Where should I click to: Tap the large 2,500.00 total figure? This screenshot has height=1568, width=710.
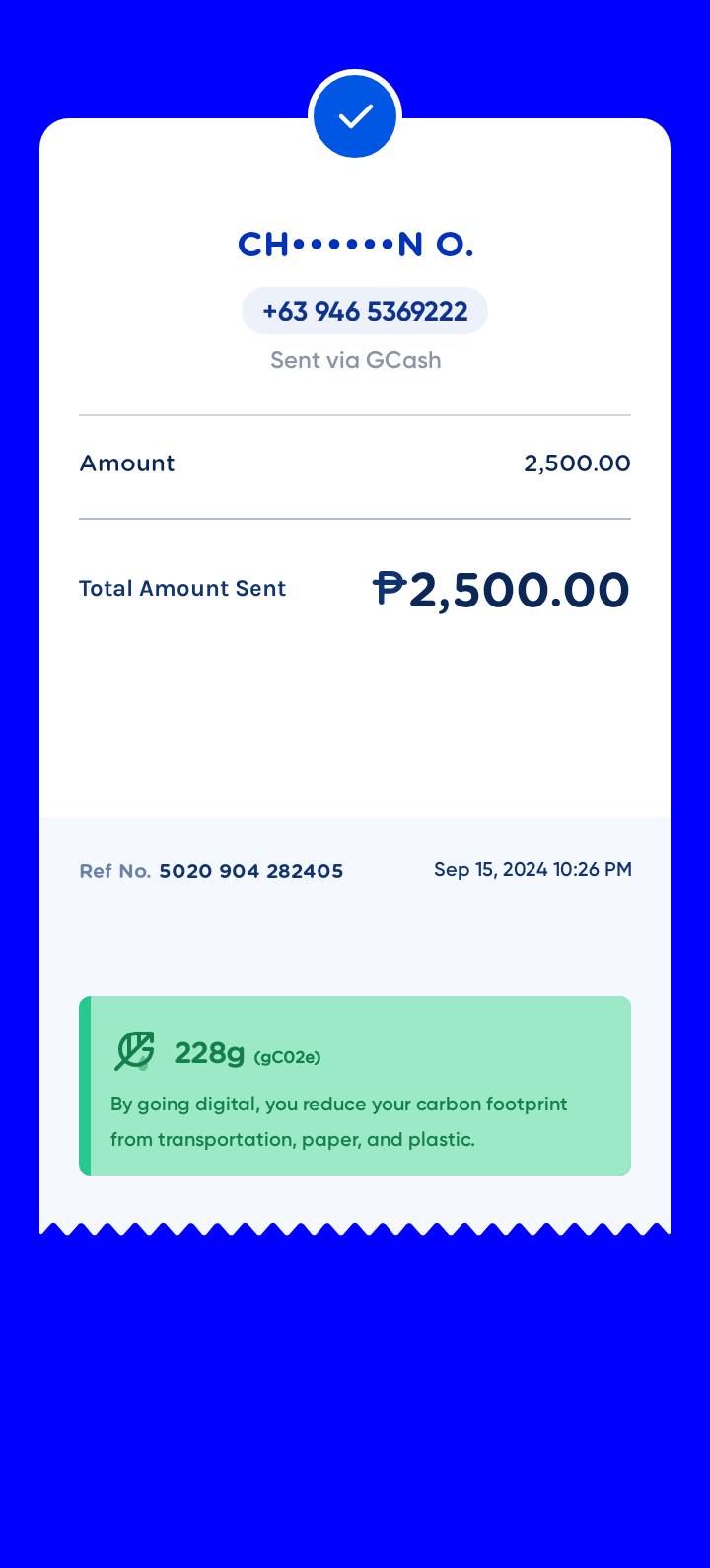tap(520, 590)
